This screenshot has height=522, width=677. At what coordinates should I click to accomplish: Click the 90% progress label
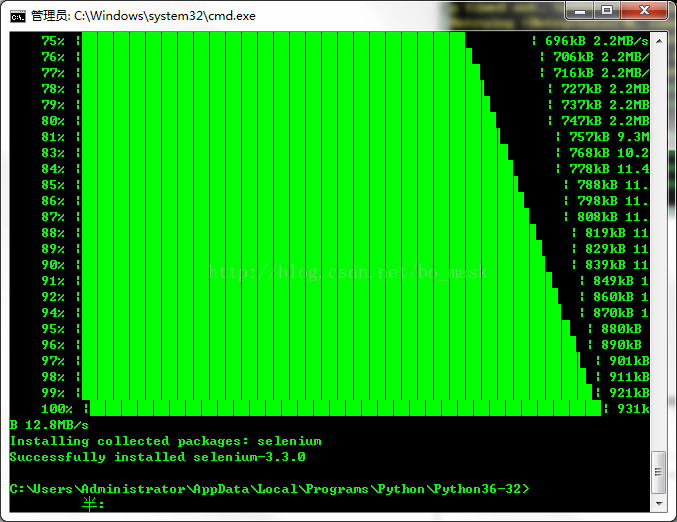tap(53, 264)
